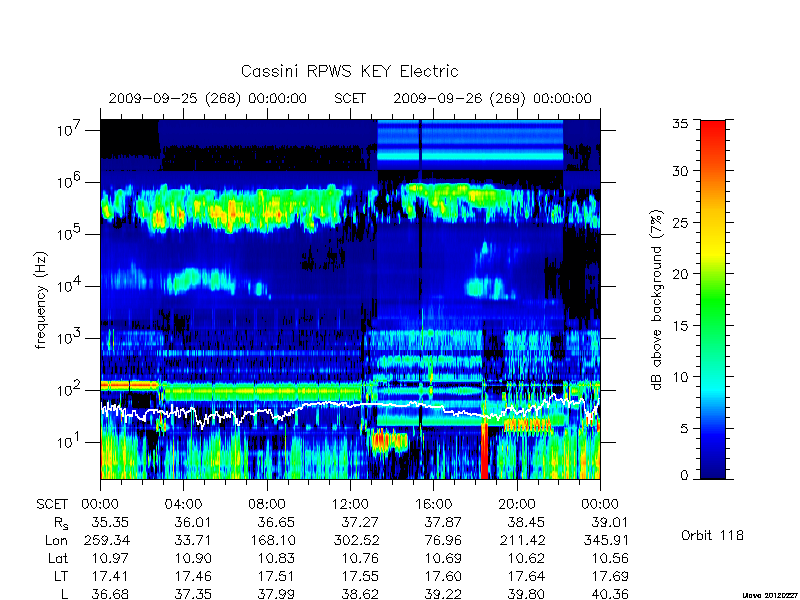Click the SCET time tick '04:00'

point(183,504)
